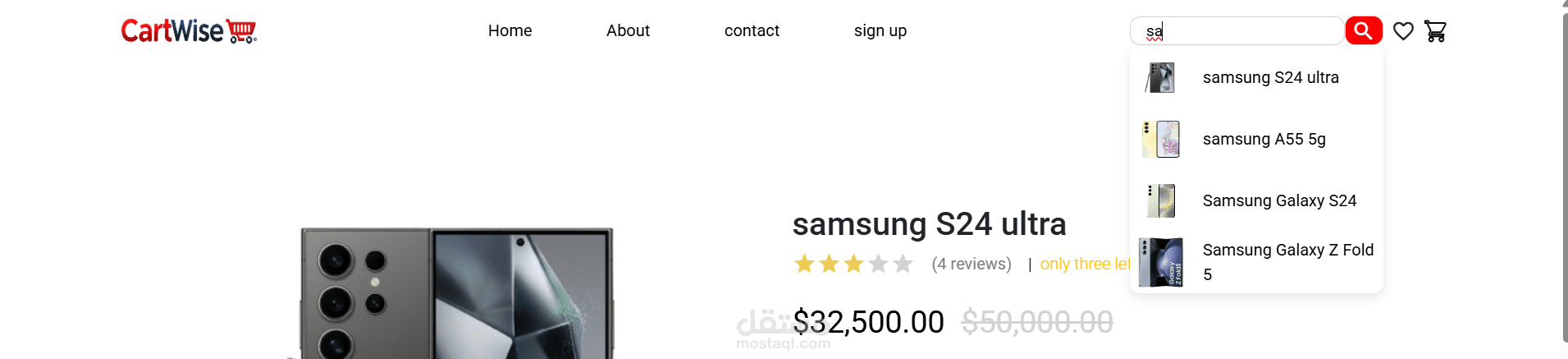Click the red search magnifier button
This screenshot has width=1568, height=359.
(x=1363, y=31)
